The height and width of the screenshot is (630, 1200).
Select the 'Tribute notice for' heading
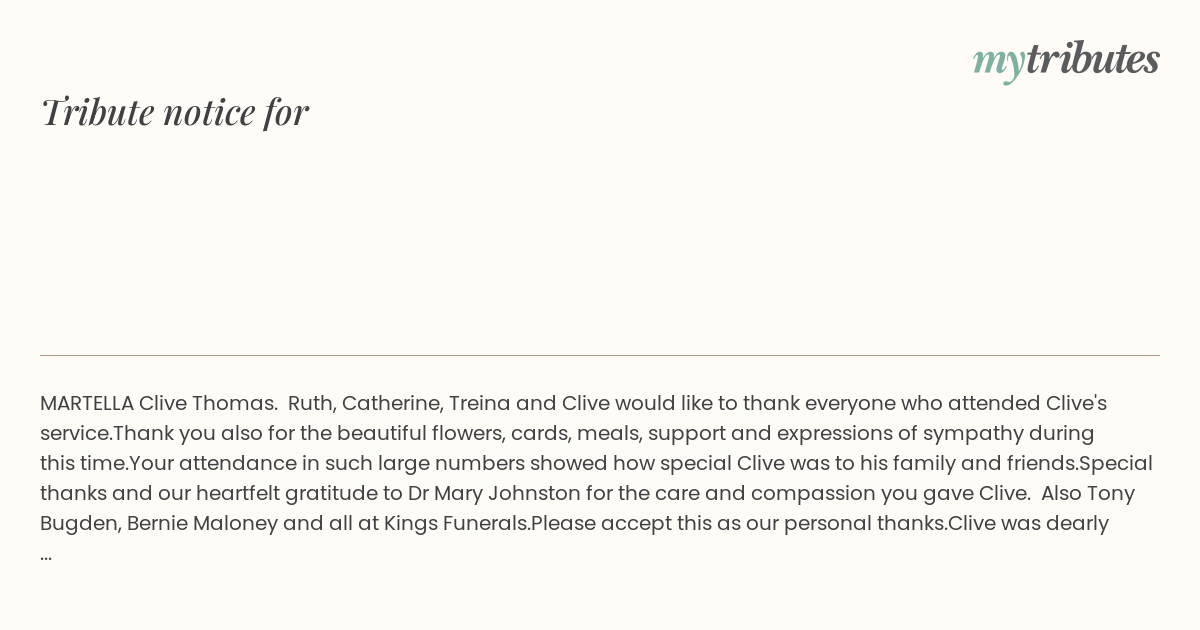point(174,112)
